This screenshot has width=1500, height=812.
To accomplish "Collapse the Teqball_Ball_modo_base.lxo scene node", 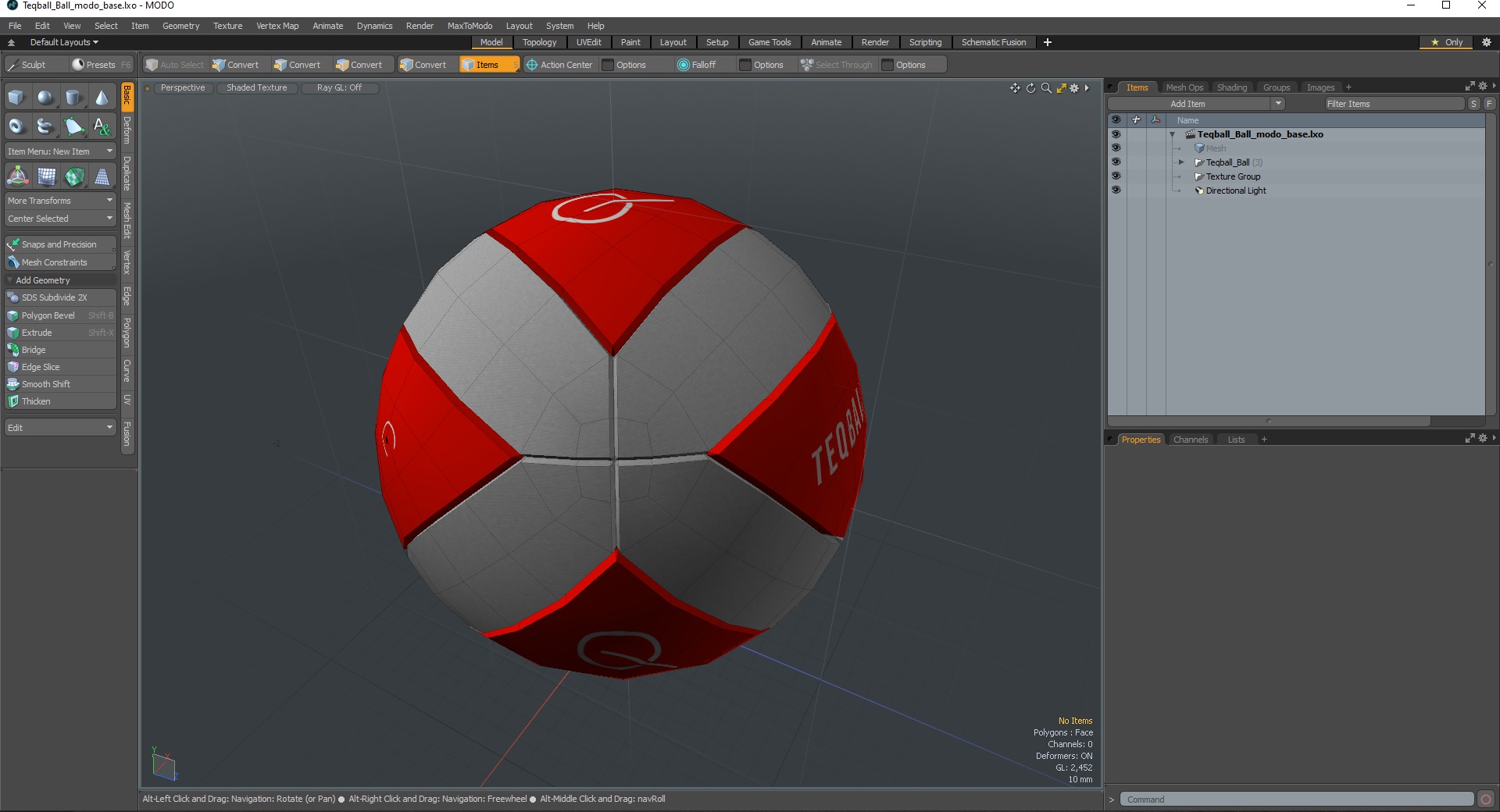I will coord(1172,134).
